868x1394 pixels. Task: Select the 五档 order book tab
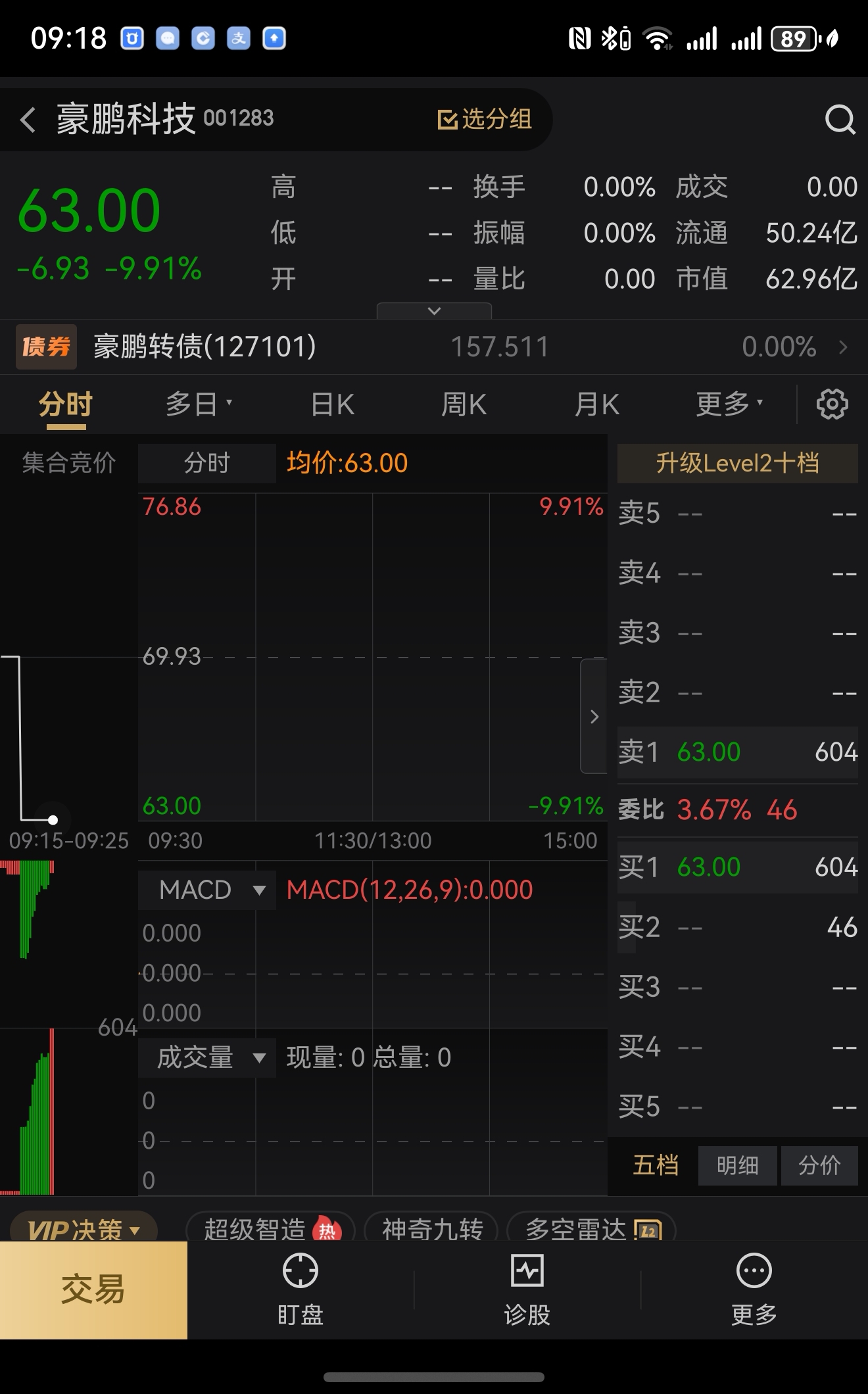tap(656, 1165)
